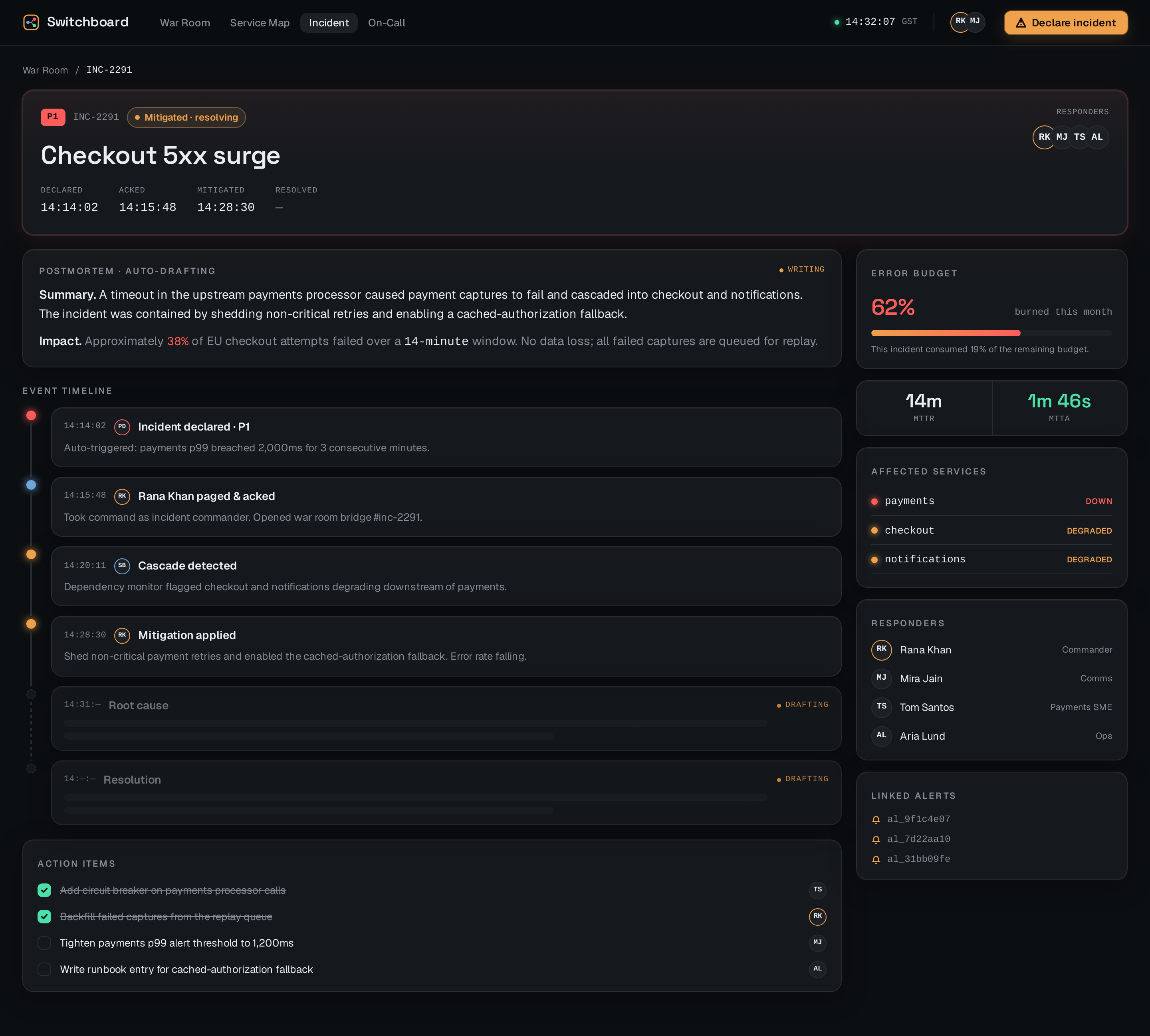1150x1036 pixels.
Task: Uncheck Add circuit breaker on payments processor calls
Action: (x=44, y=890)
